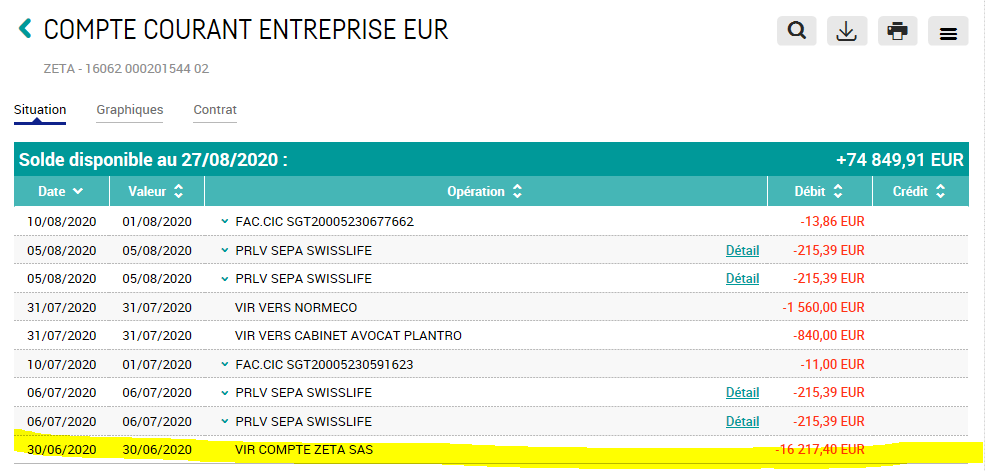Select the Situation tab

click(40, 110)
